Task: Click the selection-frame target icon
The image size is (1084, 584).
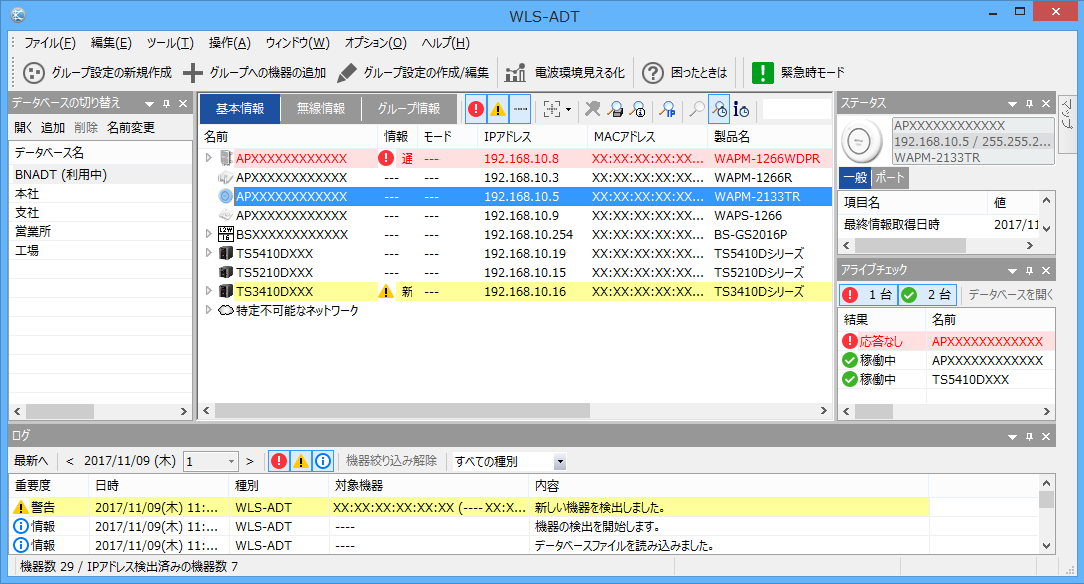Action: (552, 109)
